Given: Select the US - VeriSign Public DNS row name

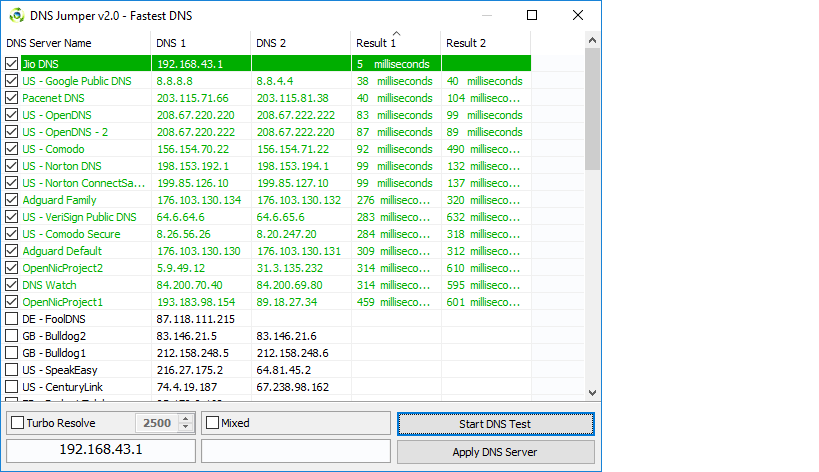Looking at the screenshot, I should coord(79,217).
